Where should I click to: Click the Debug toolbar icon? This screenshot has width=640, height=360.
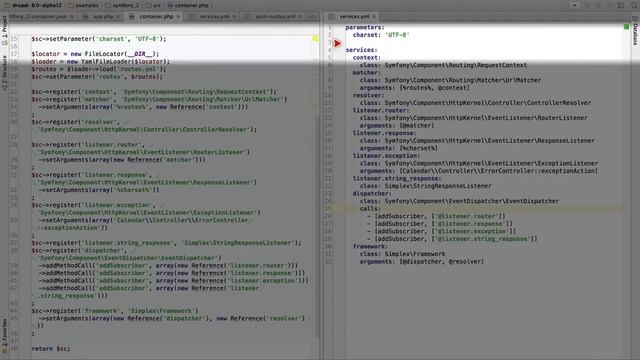click(x=598, y=5)
